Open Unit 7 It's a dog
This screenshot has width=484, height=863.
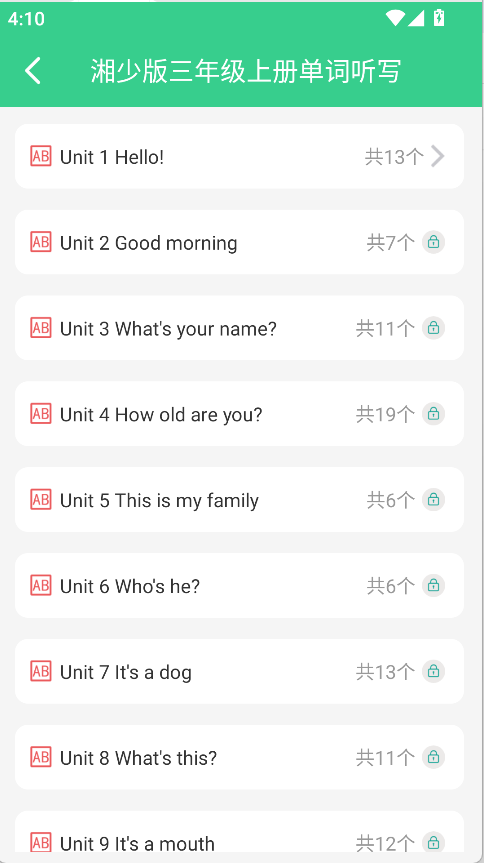point(239,671)
